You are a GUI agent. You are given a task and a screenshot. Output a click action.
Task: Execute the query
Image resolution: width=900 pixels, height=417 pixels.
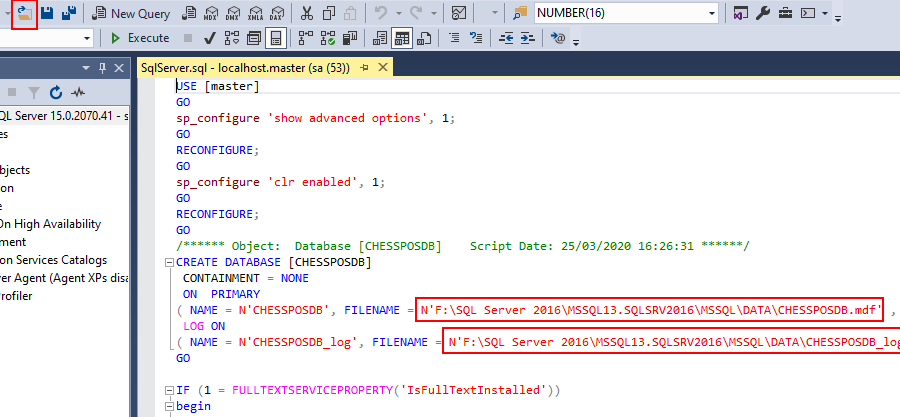pos(139,38)
